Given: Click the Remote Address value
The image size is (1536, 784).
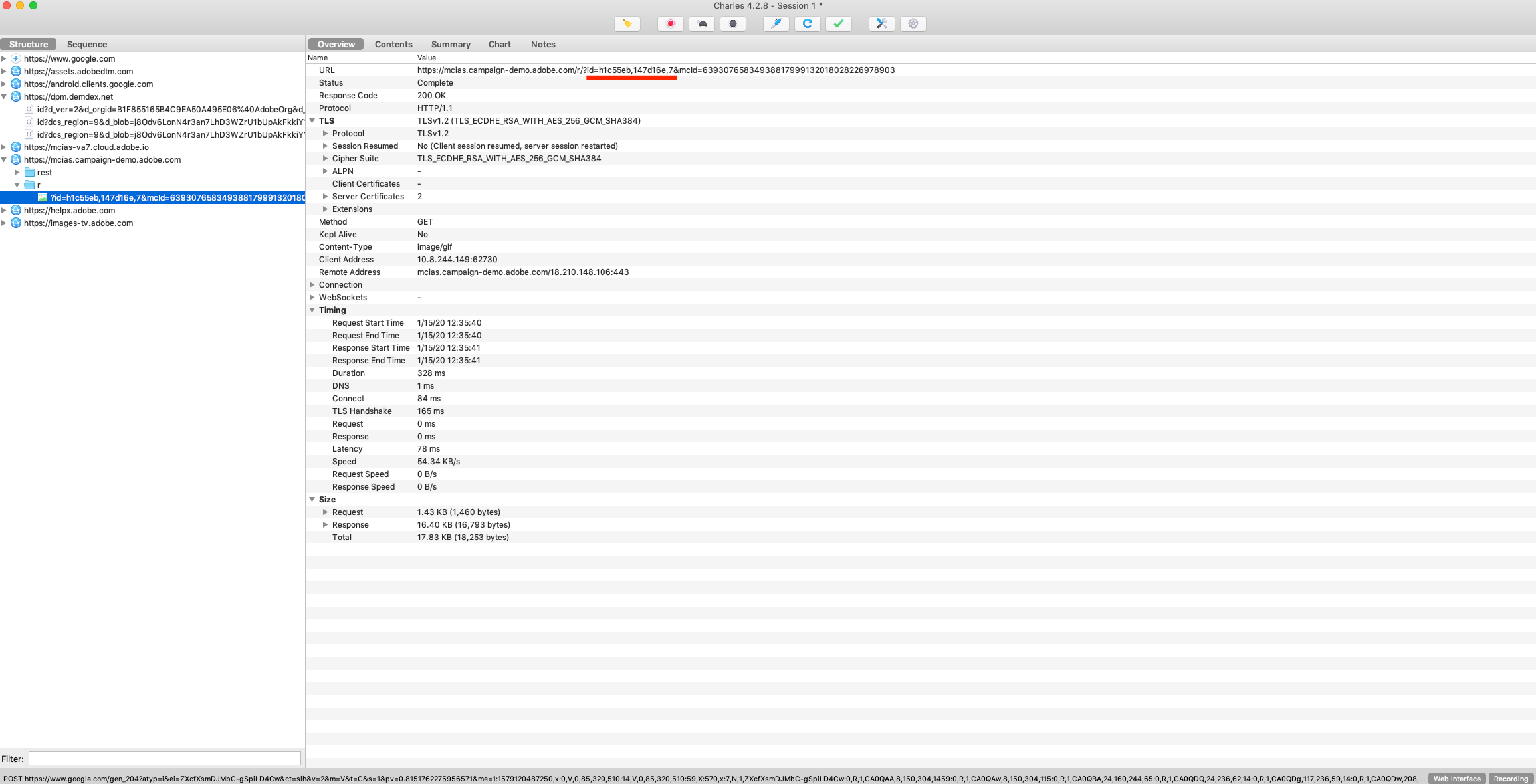Looking at the screenshot, I should coord(523,272).
